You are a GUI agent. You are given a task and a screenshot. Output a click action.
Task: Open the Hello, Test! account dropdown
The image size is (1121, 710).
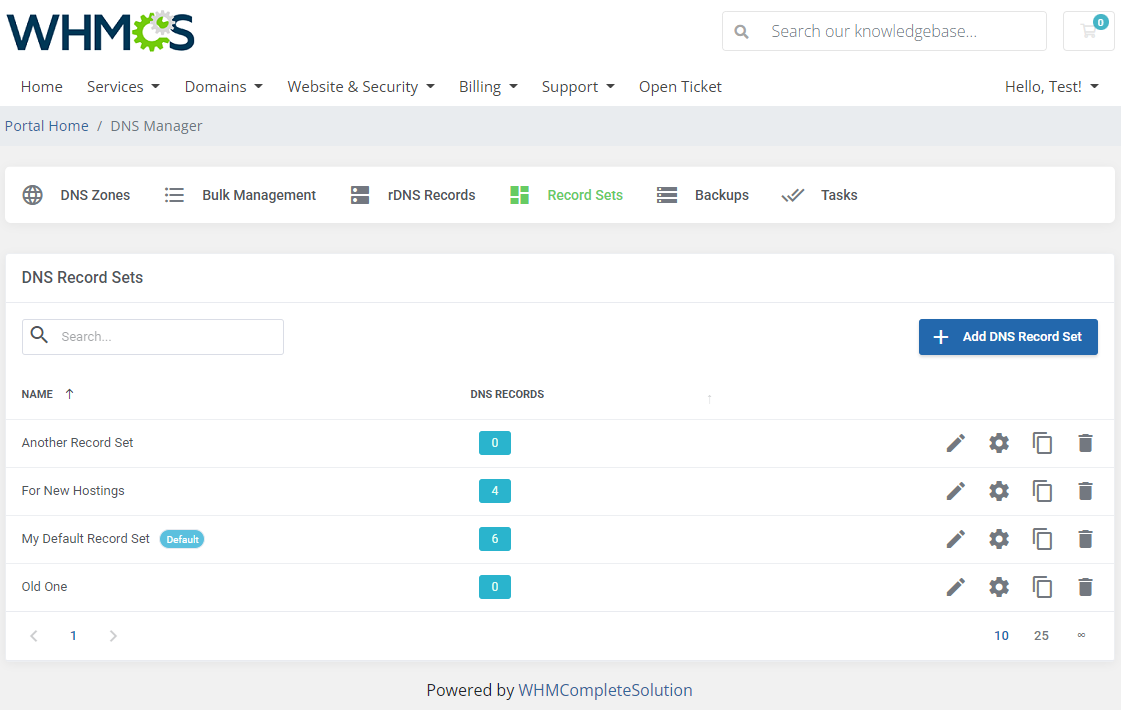(x=1052, y=87)
